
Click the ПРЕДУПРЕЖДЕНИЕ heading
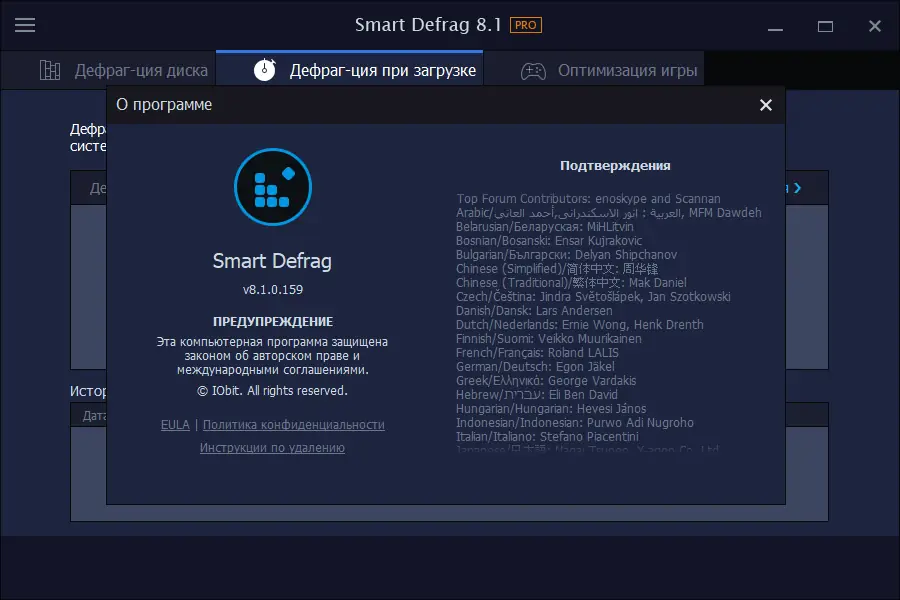point(273,322)
